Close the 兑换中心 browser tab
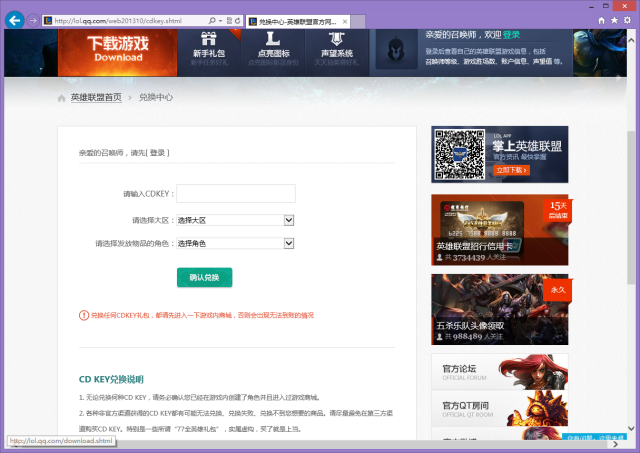Viewport: 640px width, 453px height. pos(345,22)
